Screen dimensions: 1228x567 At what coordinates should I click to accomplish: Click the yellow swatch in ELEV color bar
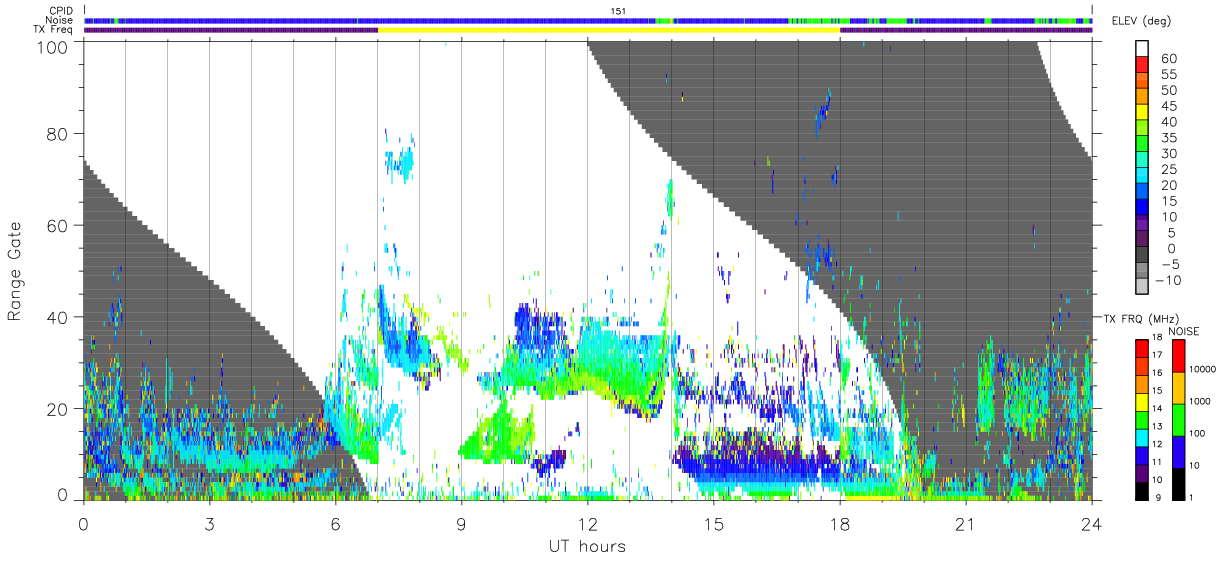[1142, 112]
